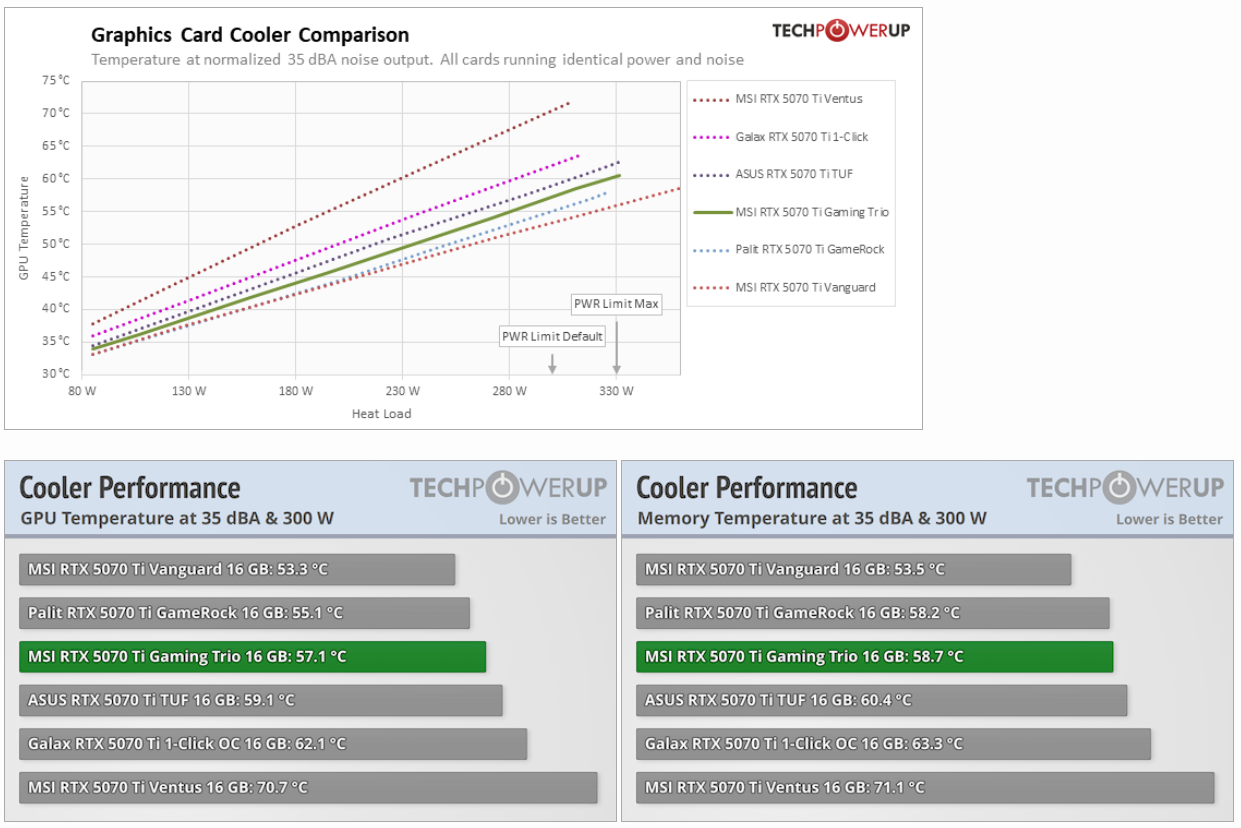Click the TechPowerUp logo in the line chart
Viewport: 1241px width, 828px height.
point(840,30)
